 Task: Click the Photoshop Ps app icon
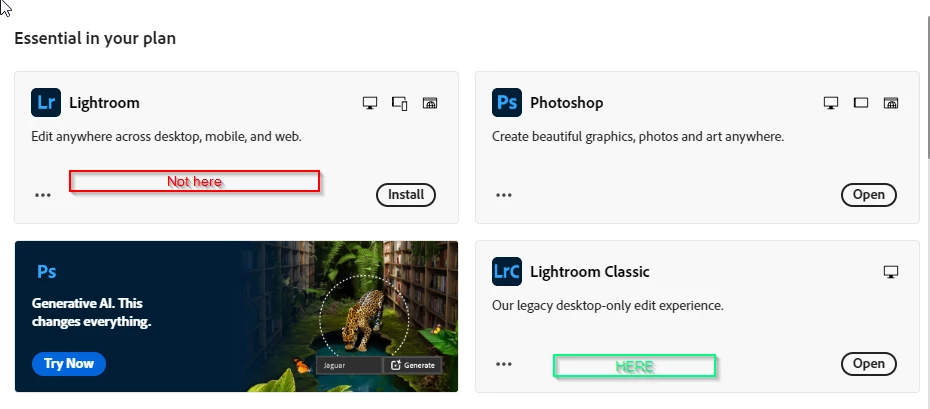pos(507,103)
